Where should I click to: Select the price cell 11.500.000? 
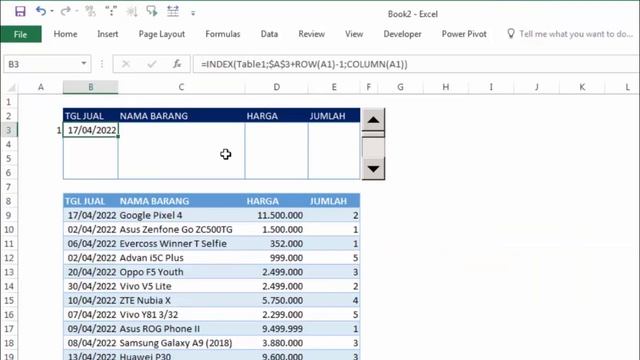[x=276, y=215]
